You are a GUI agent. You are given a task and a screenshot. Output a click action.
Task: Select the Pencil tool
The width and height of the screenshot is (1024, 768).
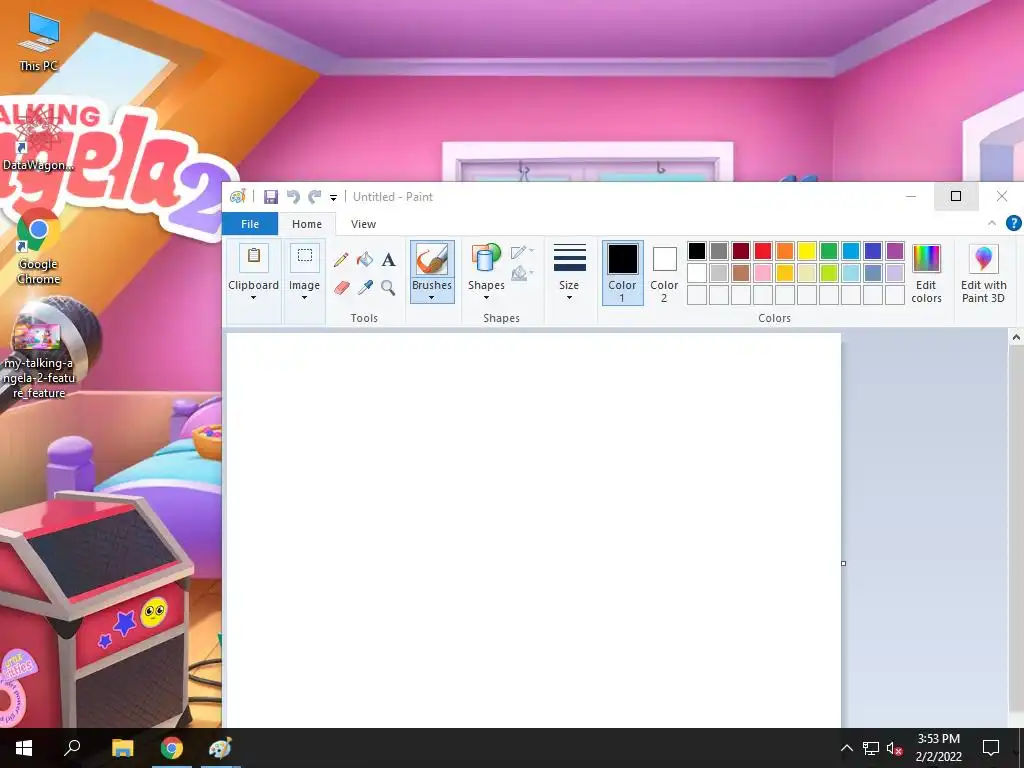pos(340,260)
